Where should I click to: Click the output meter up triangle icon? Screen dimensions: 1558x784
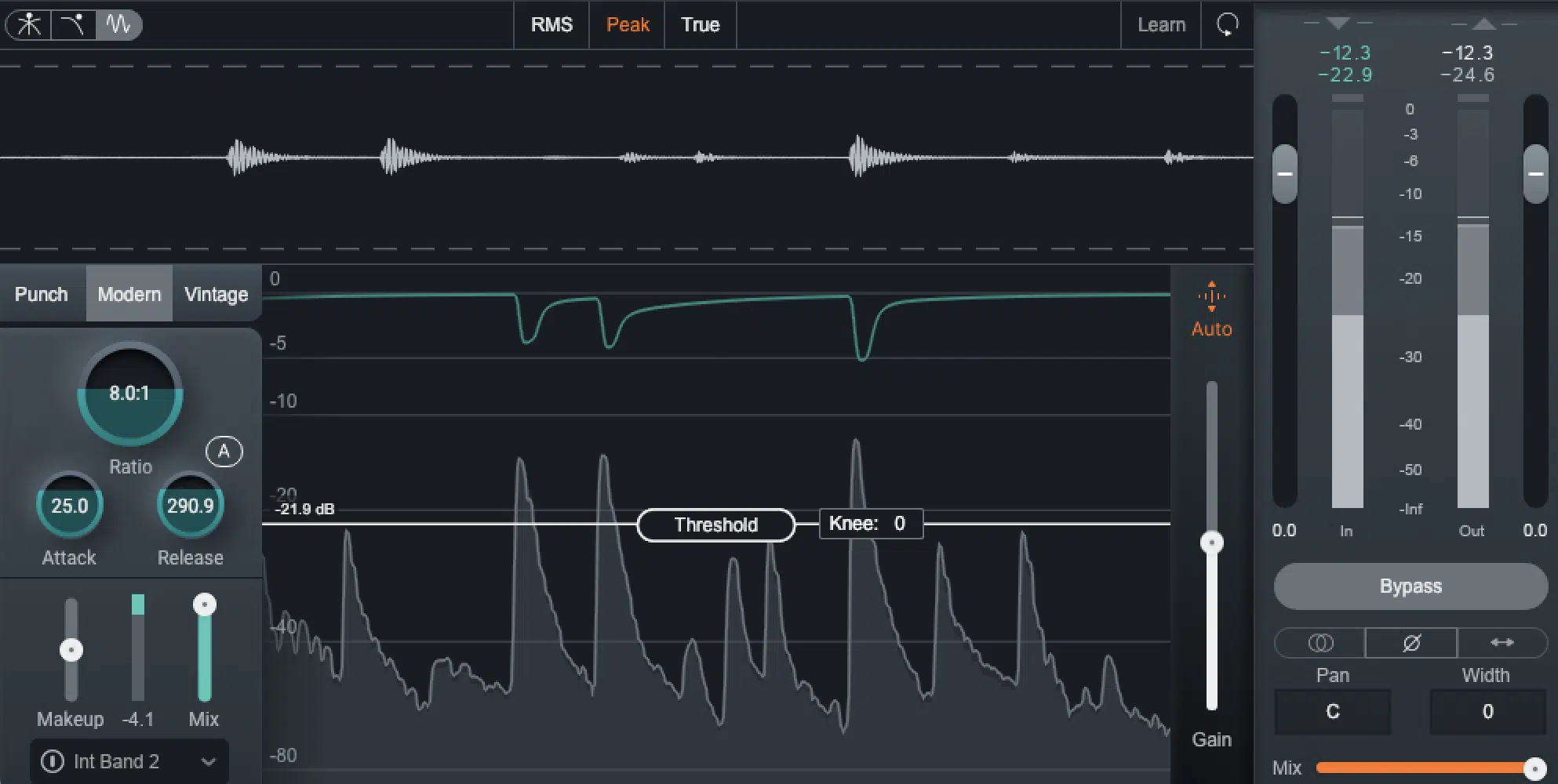1483,24
